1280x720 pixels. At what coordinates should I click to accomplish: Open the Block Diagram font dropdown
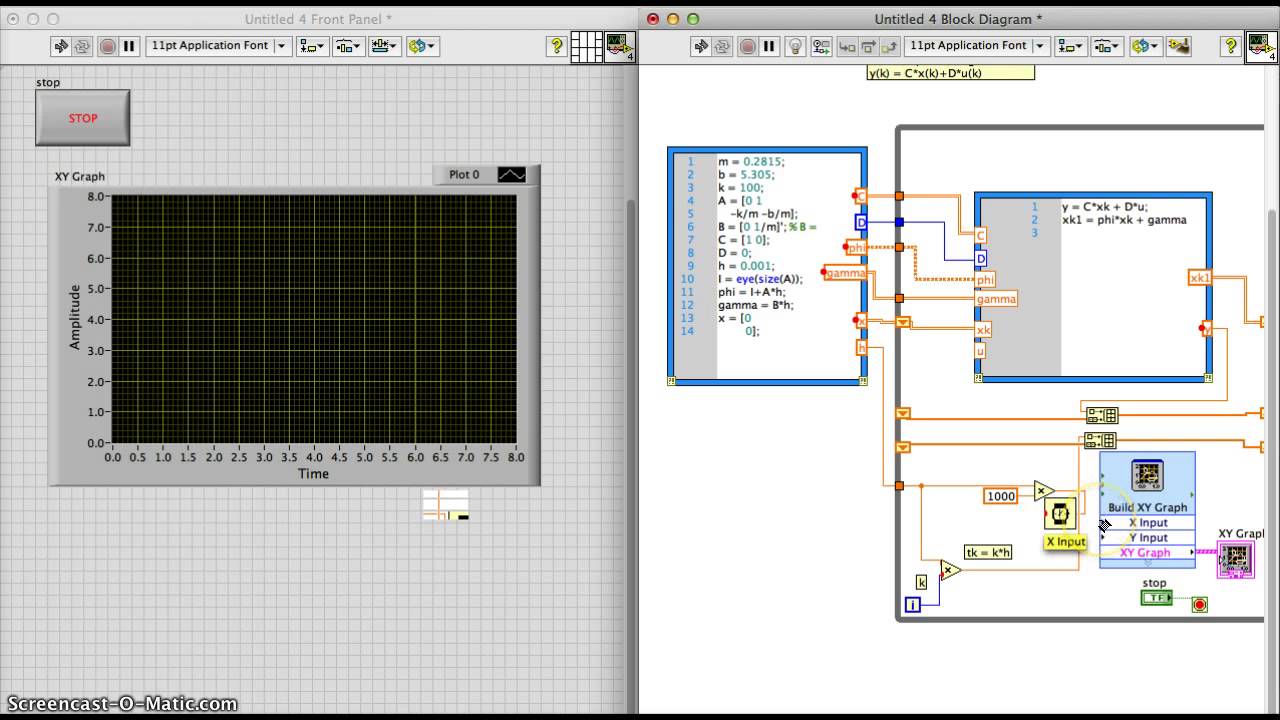(x=977, y=46)
